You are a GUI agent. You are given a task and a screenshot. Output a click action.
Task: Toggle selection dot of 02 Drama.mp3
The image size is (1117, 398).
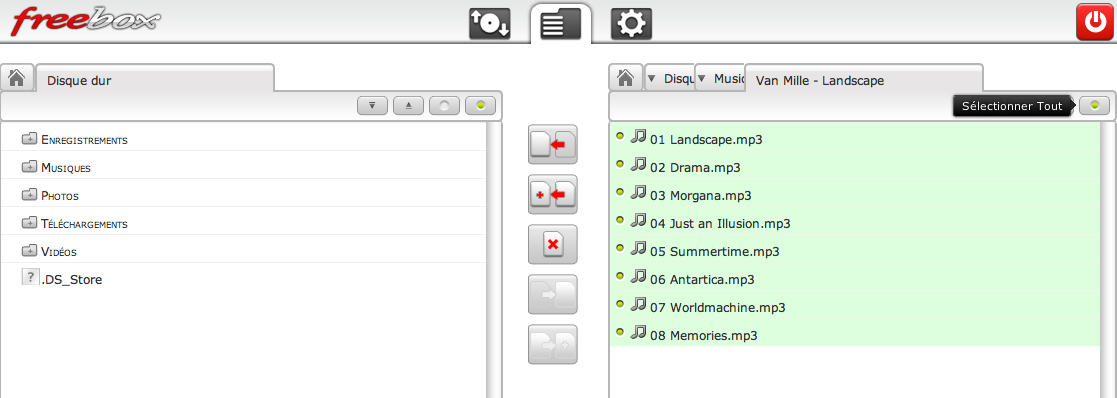620,164
